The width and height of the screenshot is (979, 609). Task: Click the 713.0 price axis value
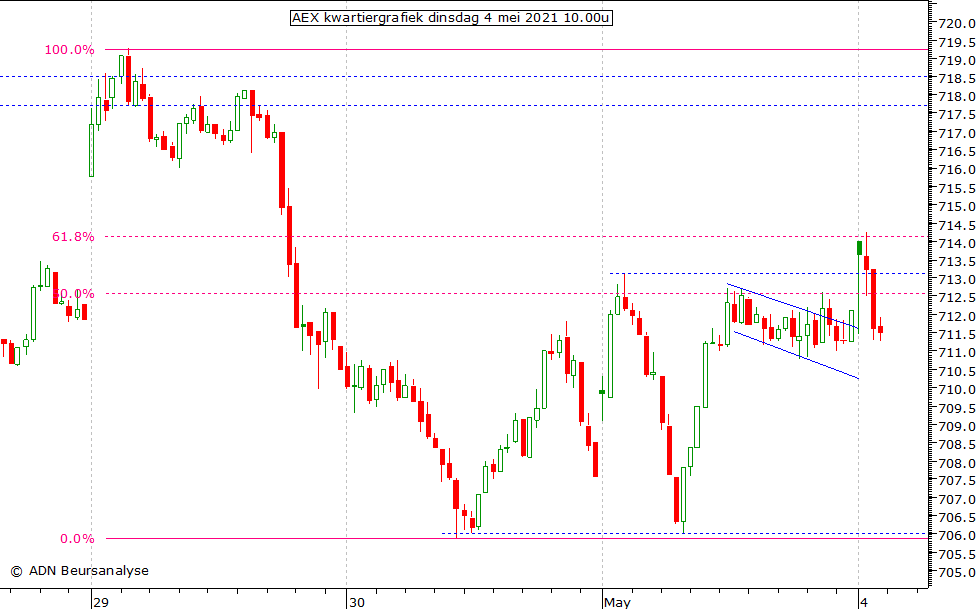(956, 280)
